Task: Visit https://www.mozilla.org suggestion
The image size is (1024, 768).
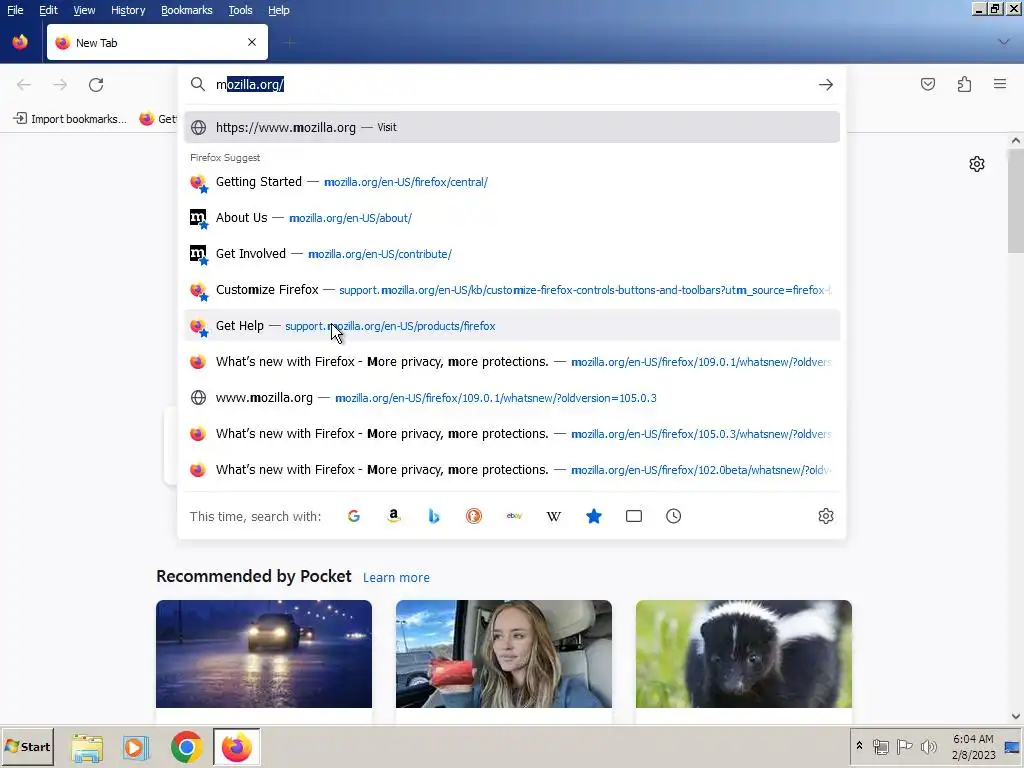Action: pyautogui.click(x=511, y=127)
